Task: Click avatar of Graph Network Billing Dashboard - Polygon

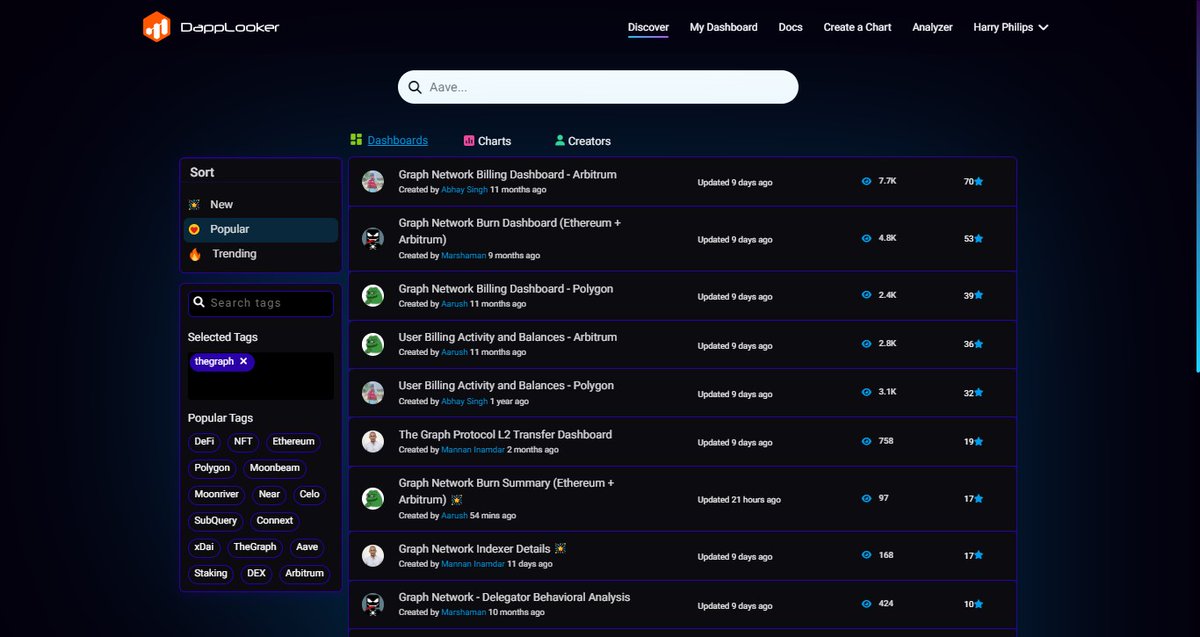Action: coord(373,296)
